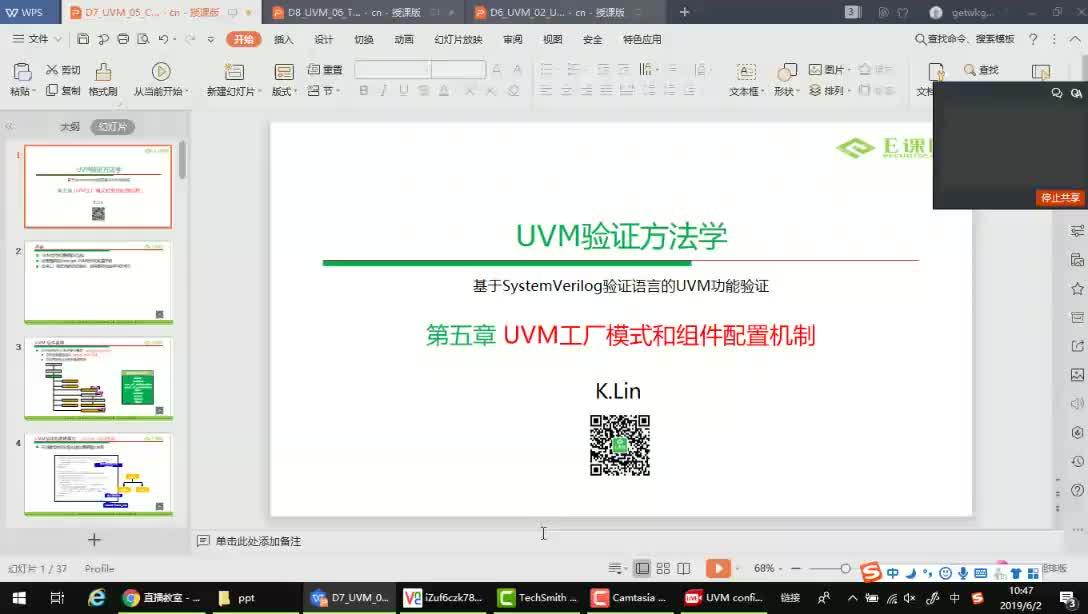1088x614 pixels.
Task: Open a new document tab with plus
Action: (x=684, y=12)
